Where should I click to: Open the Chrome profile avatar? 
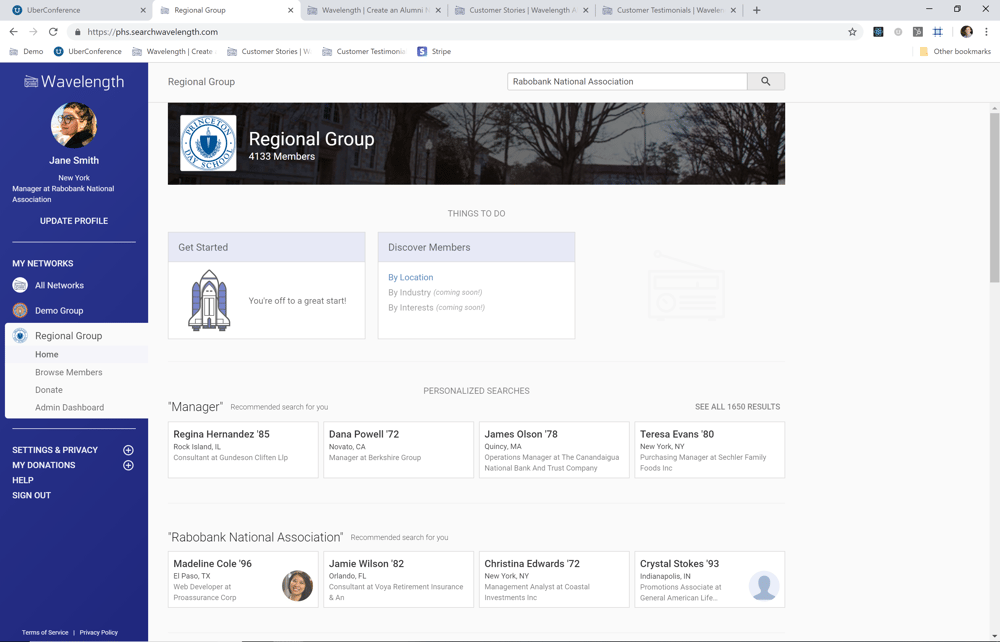point(966,32)
